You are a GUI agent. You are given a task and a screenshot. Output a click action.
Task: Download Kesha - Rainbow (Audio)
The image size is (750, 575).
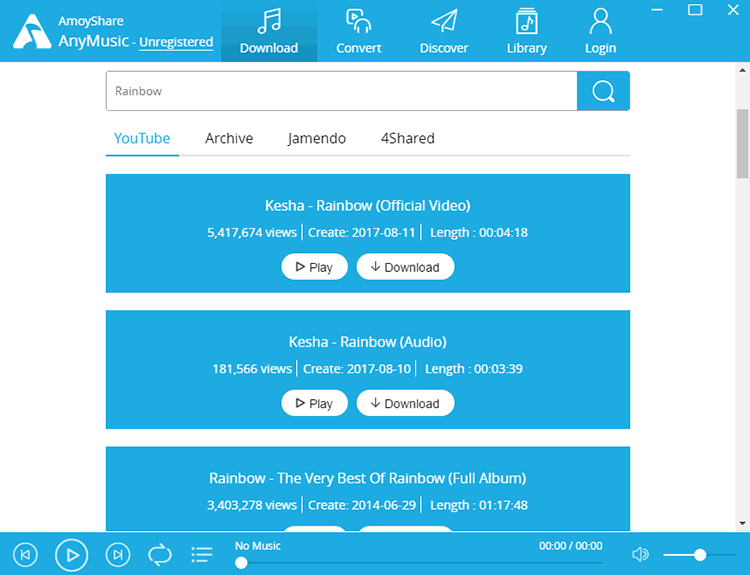pyautogui.click(x=405, y=403)
